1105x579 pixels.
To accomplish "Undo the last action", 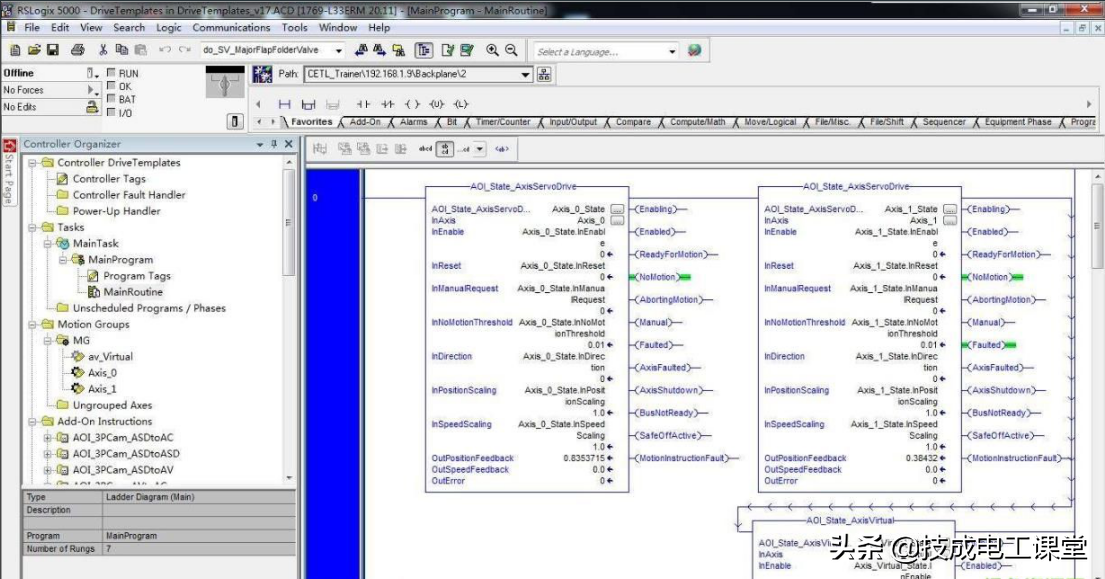I will pos(165,50).
